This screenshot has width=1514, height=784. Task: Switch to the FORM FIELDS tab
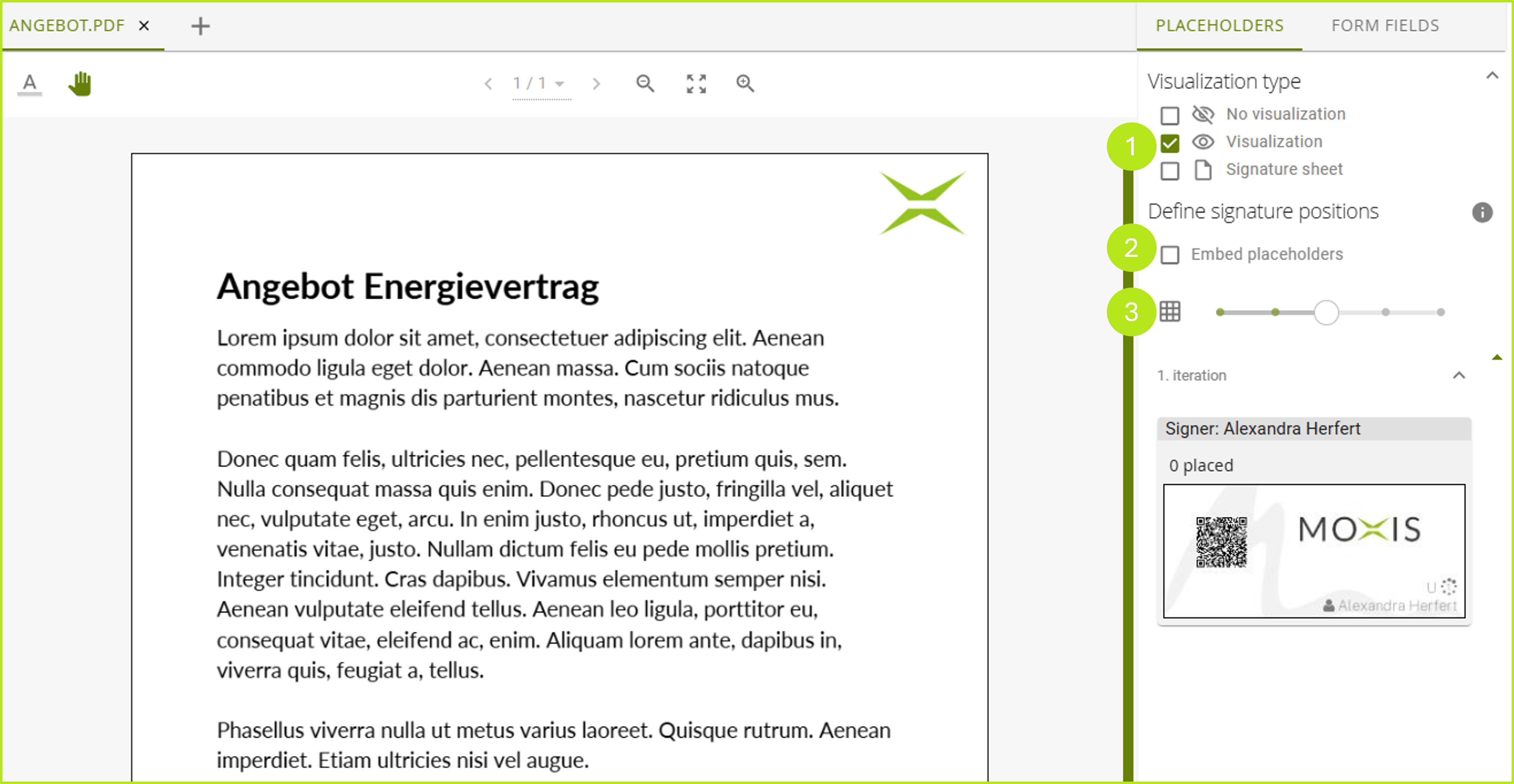(1385, 25)
